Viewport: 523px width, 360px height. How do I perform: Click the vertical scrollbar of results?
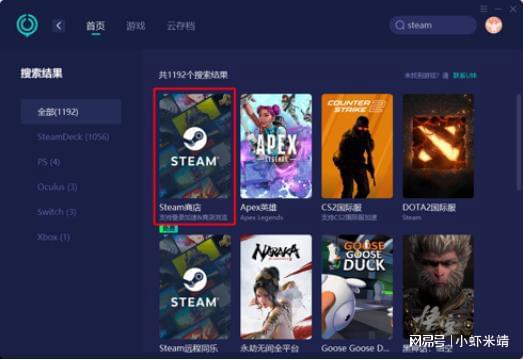point(519,143)
